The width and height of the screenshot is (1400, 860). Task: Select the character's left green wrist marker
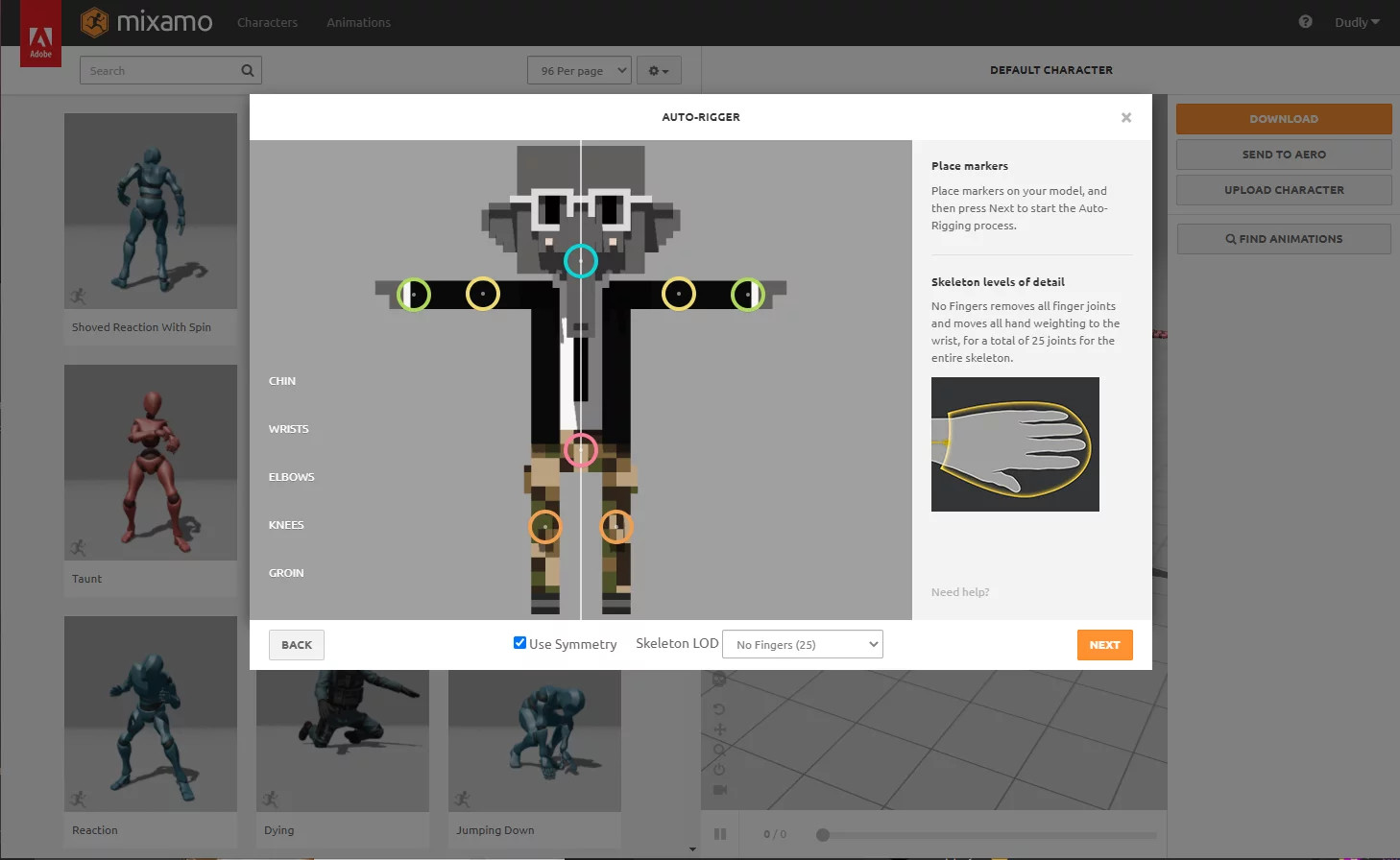(x=748, y=294)
